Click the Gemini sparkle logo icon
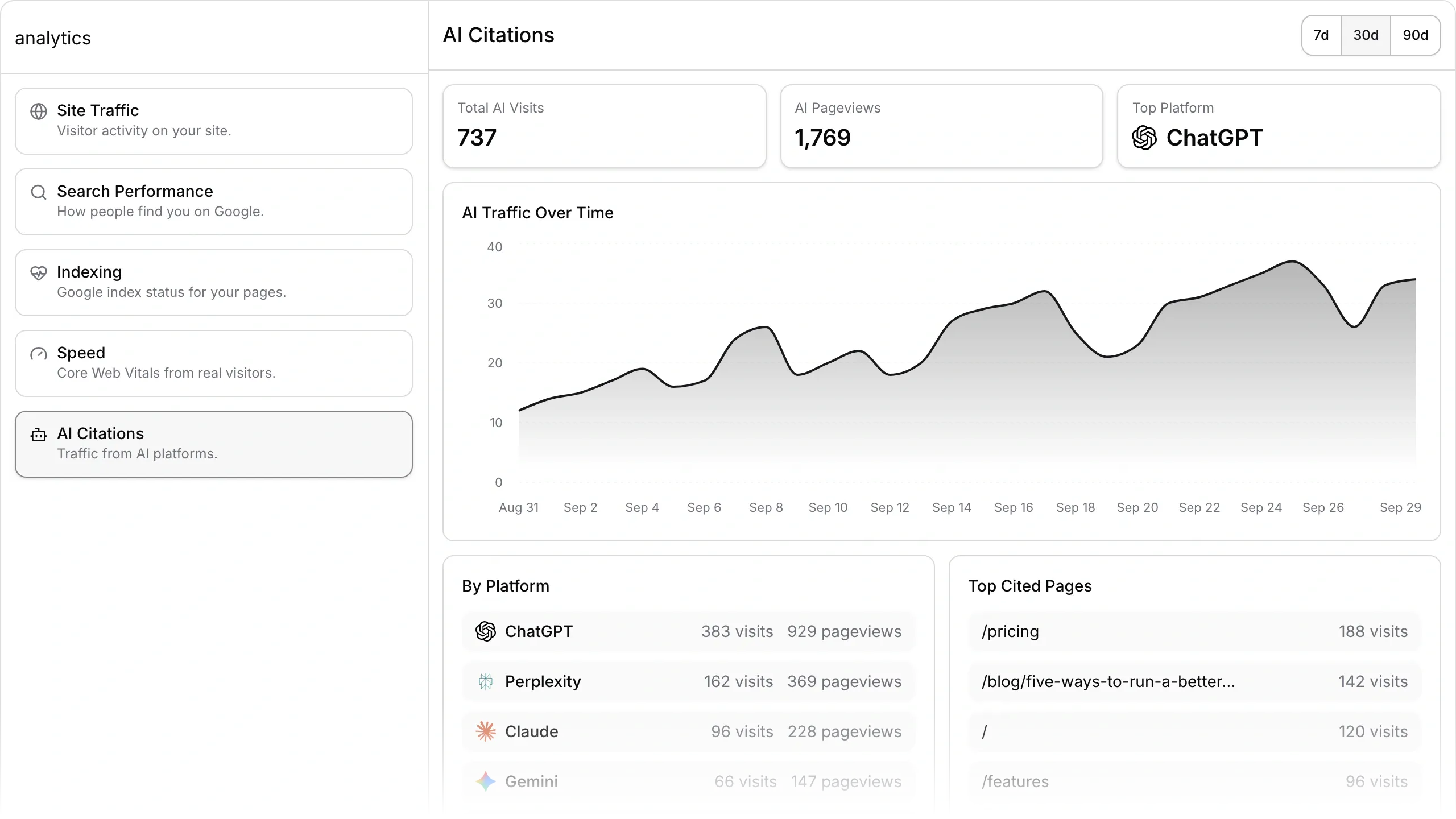This screenshot has width=1456, height=819. [486, 781]
